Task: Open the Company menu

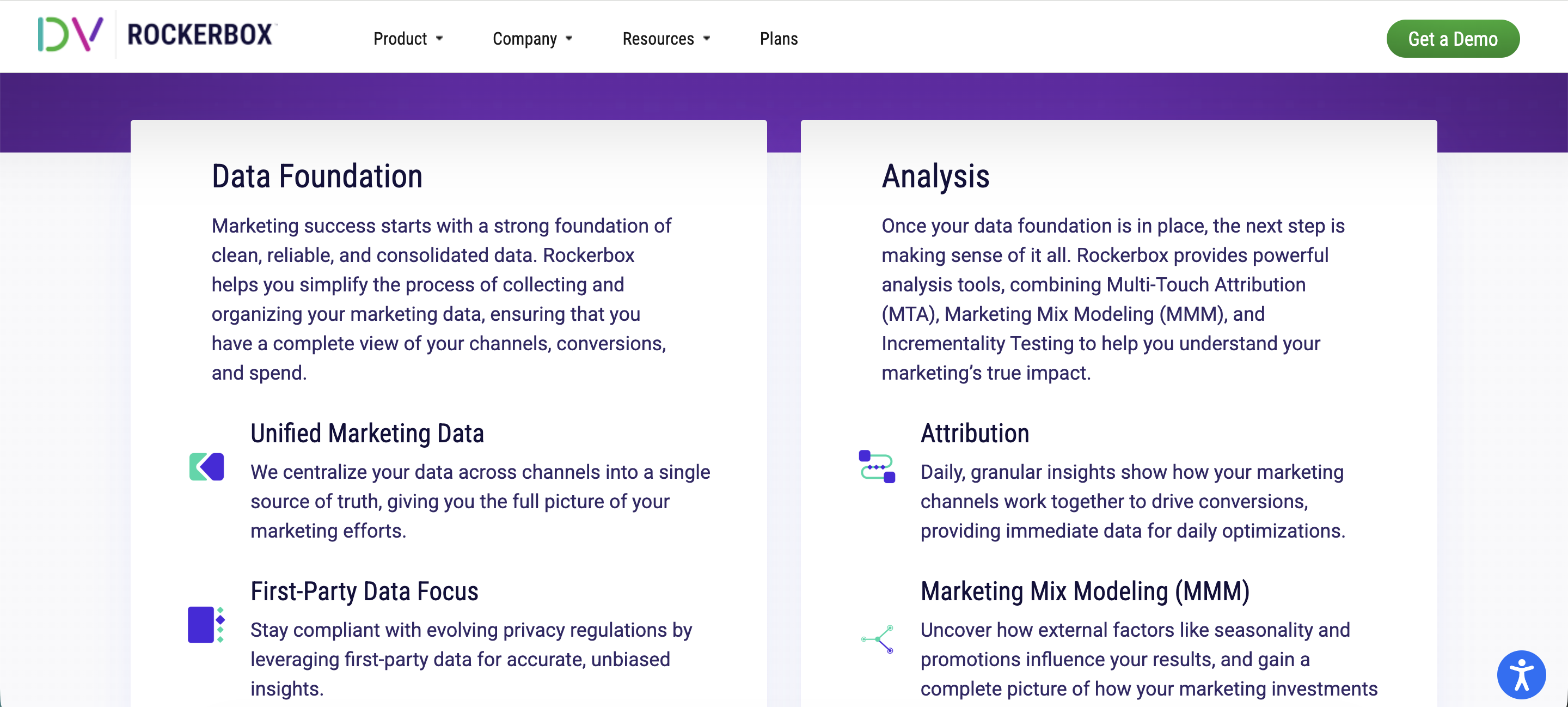Action: 532,38
